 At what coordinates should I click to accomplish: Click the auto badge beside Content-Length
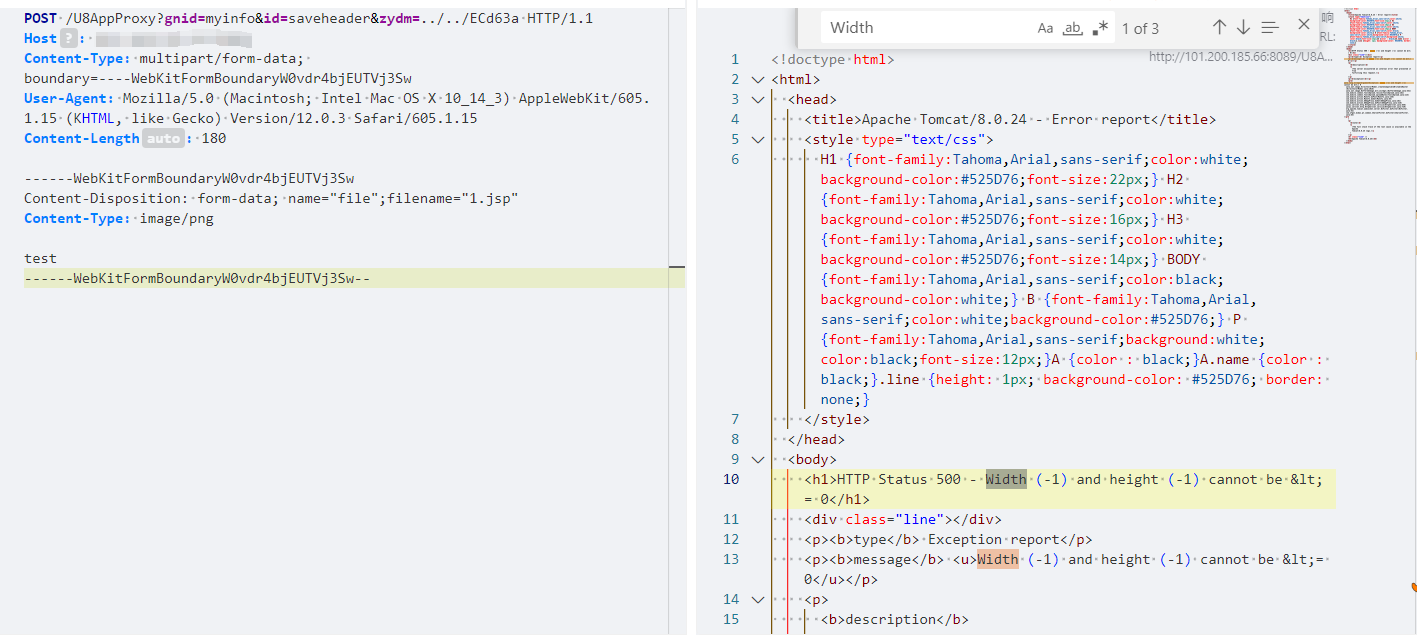coord(164,139)
